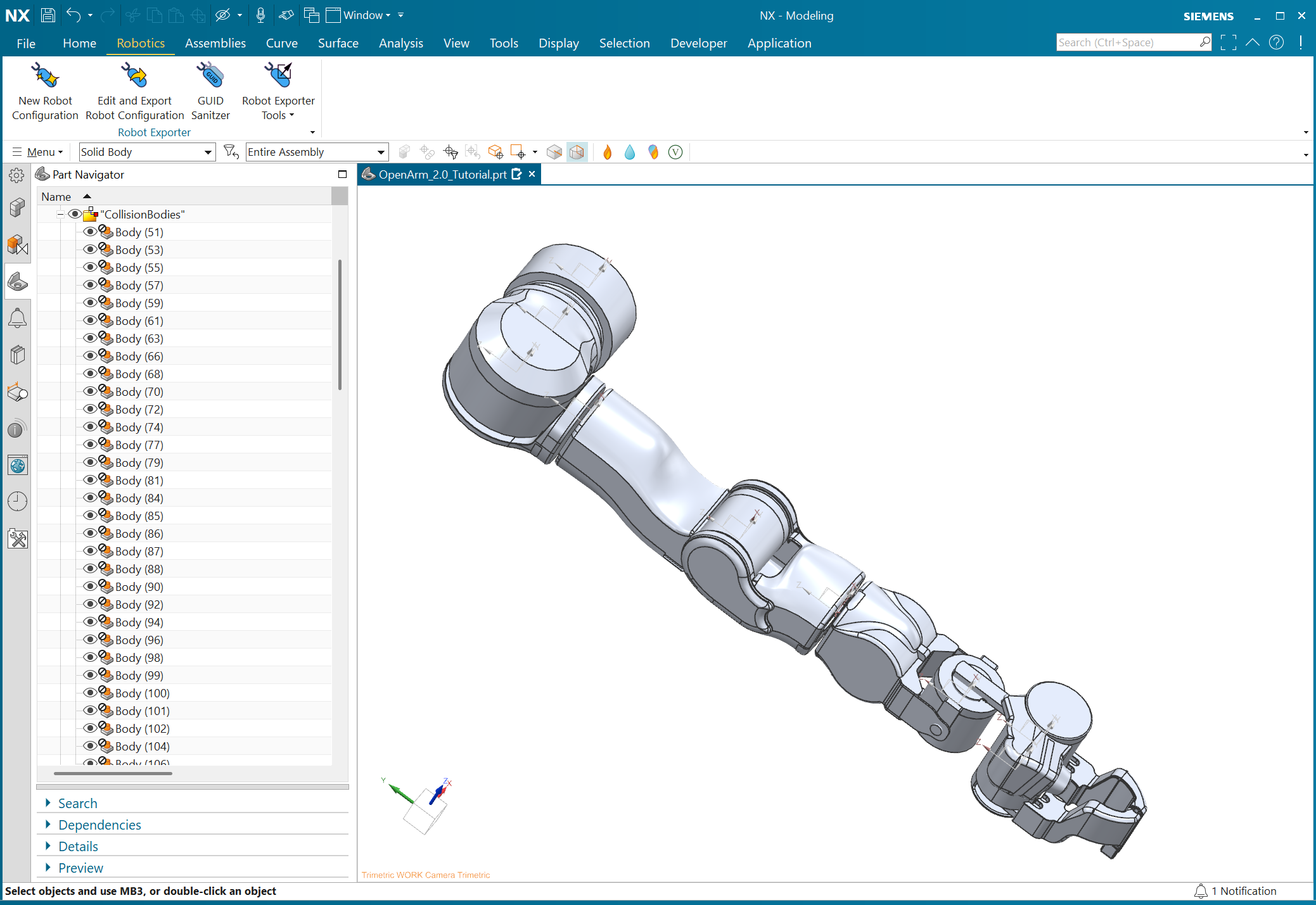Open the Constraint Navigator sidebar icon
Screen dimensions: 1316x905
pyautogui.click(x=17, y=244)
